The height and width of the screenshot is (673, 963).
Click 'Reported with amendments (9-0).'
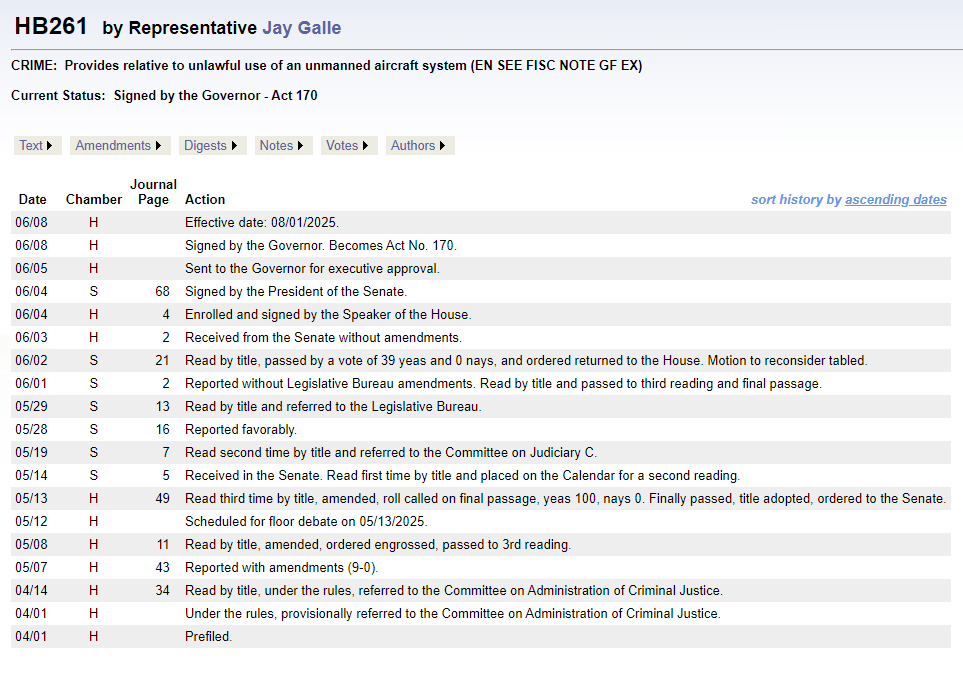coord(281,568)
